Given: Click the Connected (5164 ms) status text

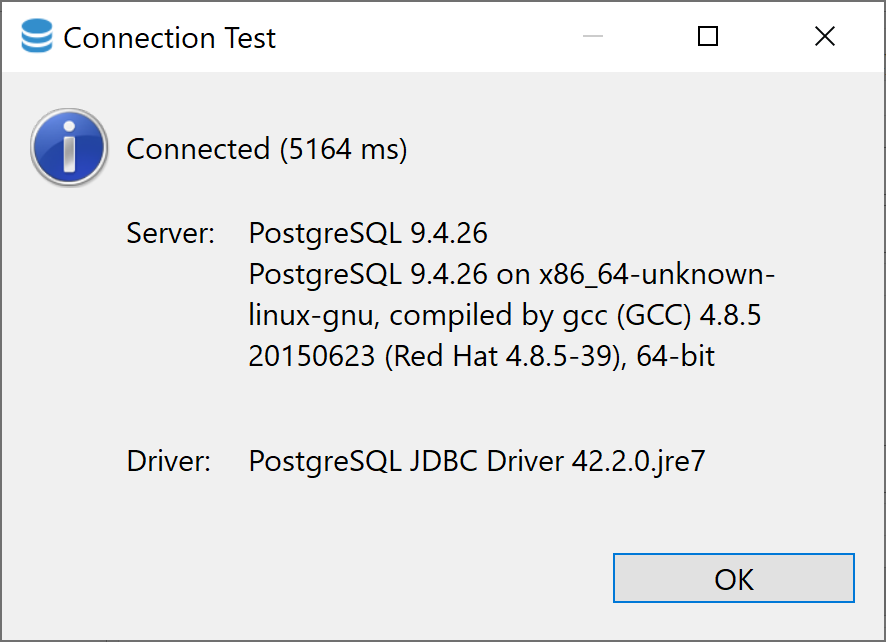Looking at the screenshot, I should (266, 148).
